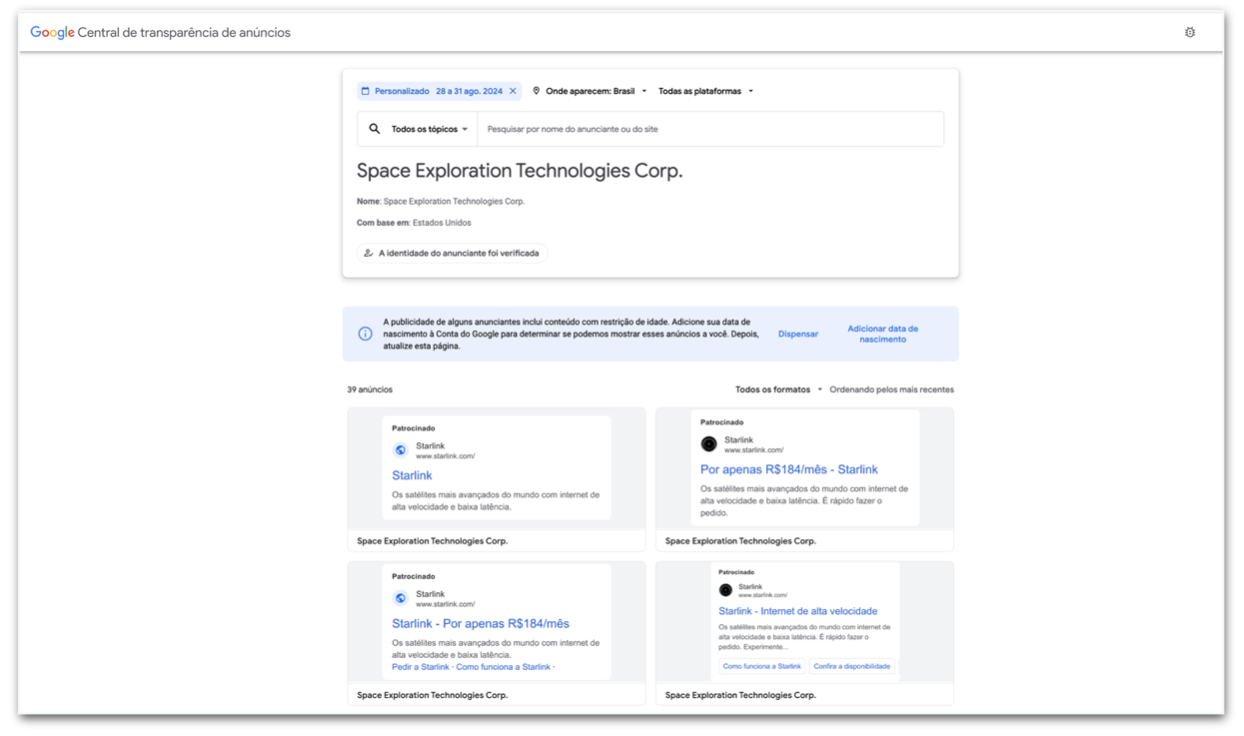The height and width of the screenshot is (736, 1244).
Task: Open 'Starlink - Internet de alta velocidade' headline
Action: point(798,611)
